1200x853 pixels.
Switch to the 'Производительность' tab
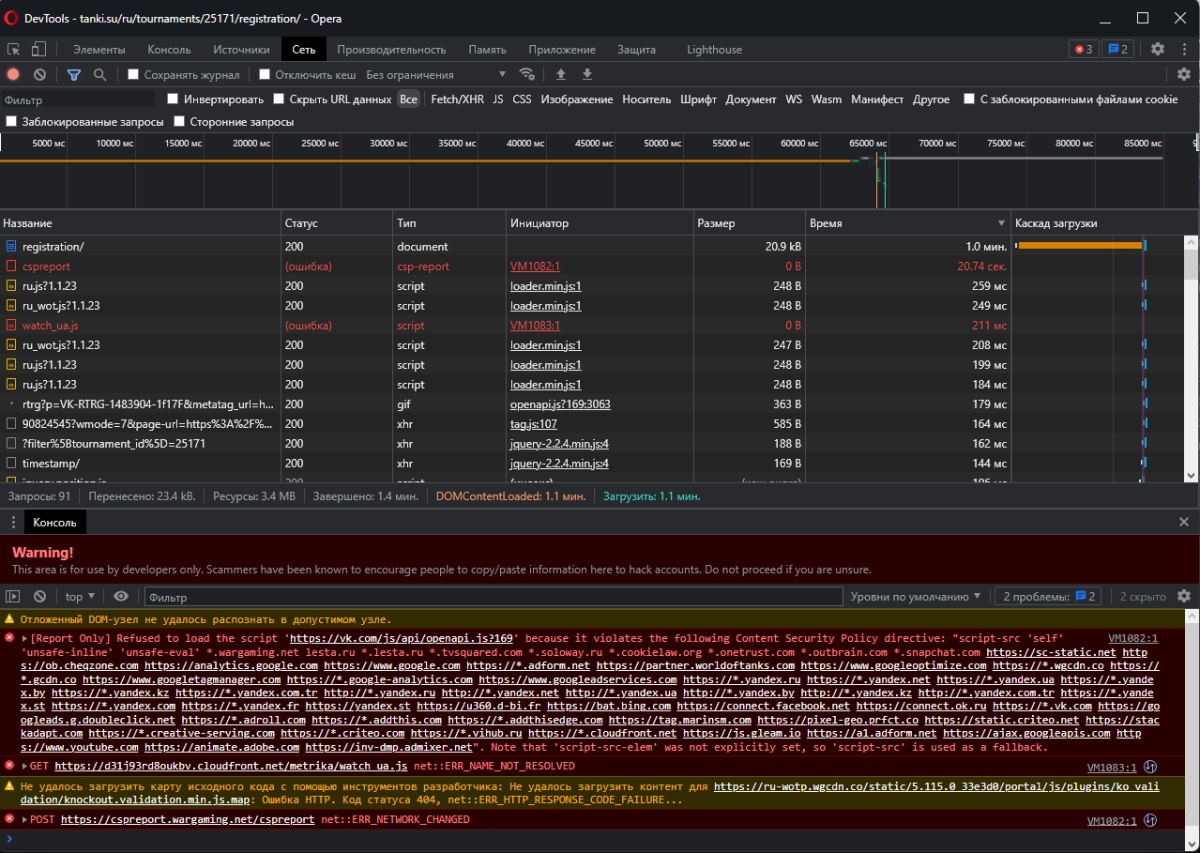pyautogui.click(x=391, y=49)
